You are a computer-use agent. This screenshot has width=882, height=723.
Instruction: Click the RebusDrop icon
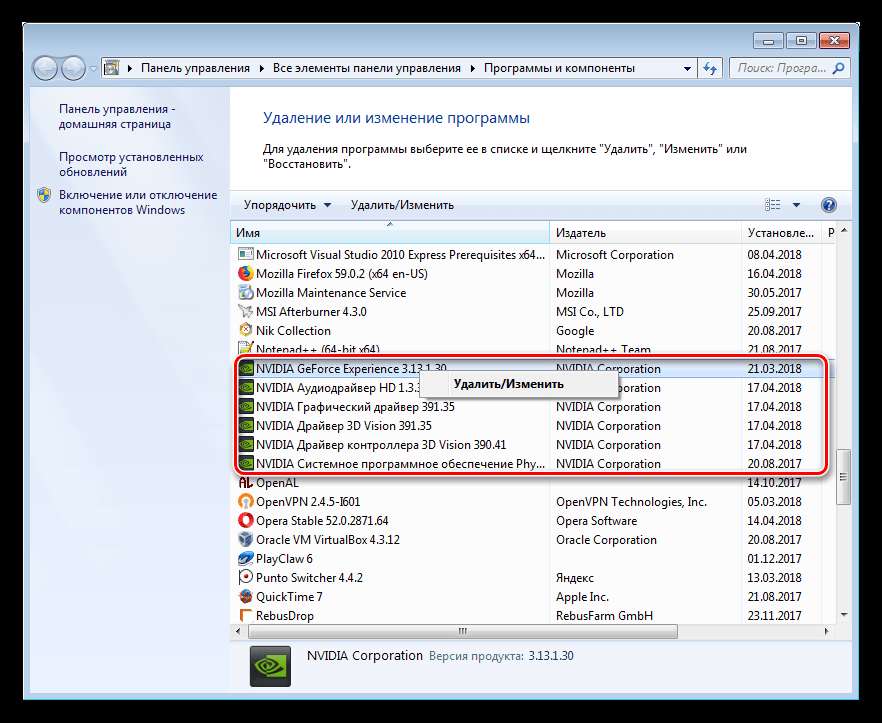tap(246, 616)
